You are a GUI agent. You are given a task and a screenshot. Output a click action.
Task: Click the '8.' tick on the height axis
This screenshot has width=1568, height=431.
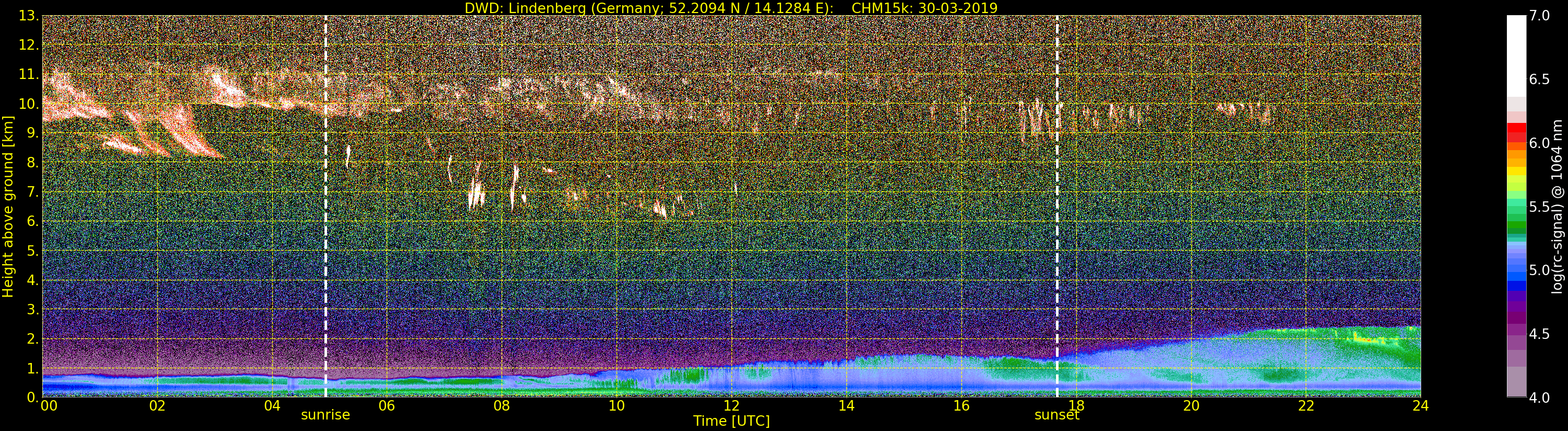[x=32, y=162]
